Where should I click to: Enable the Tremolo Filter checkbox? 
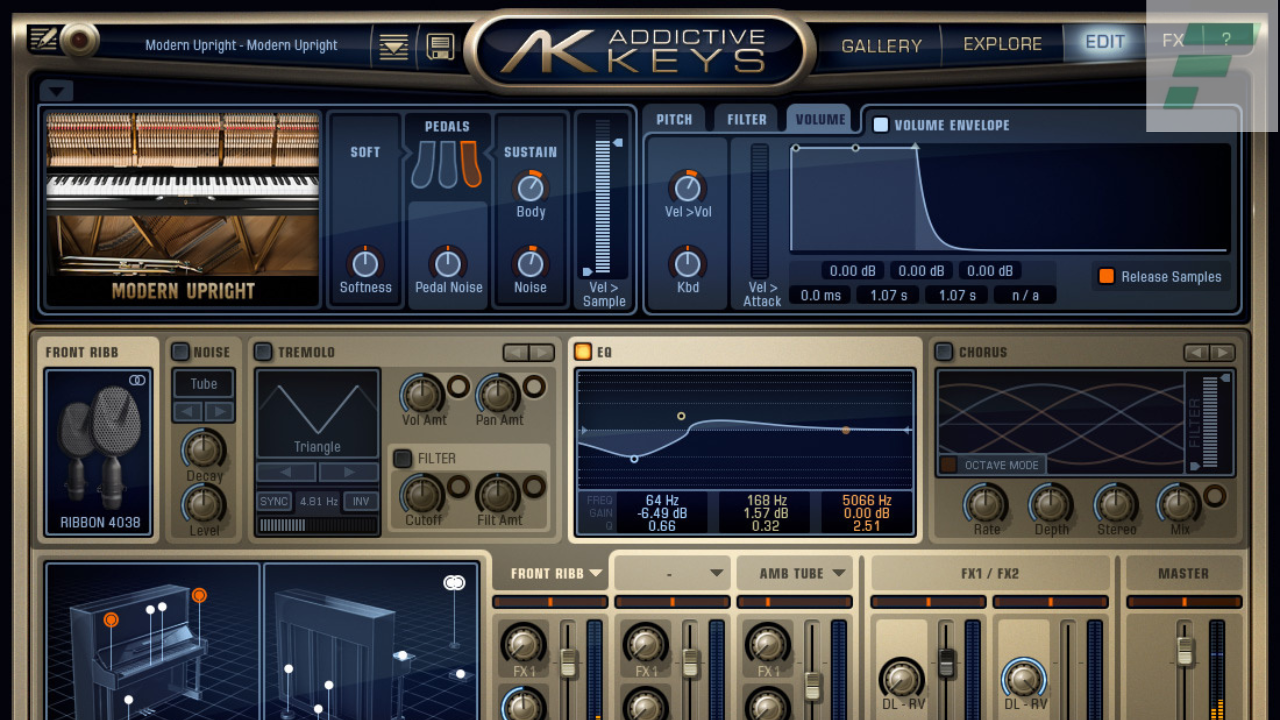click(x=403, y=458)
